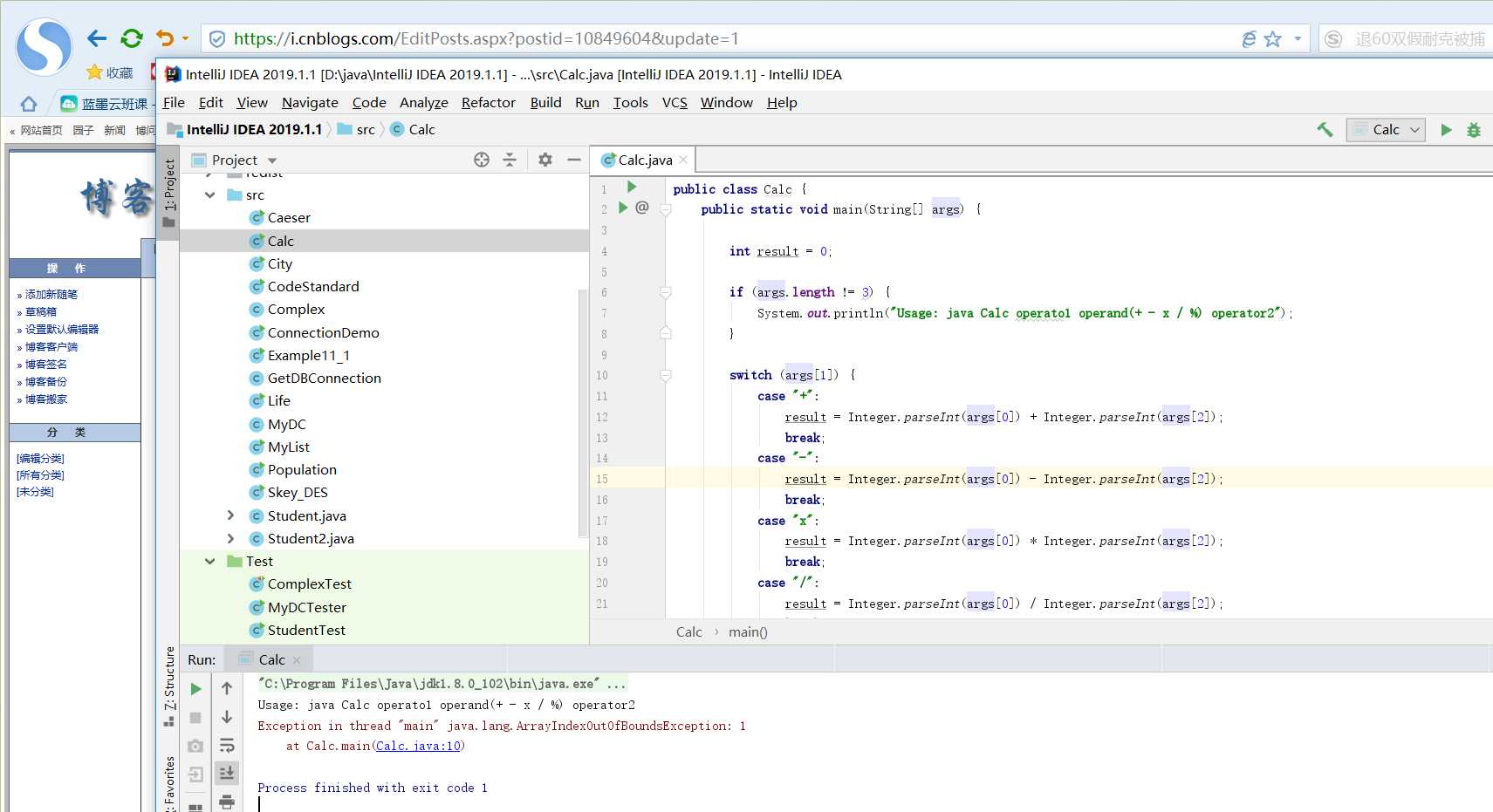The height and width of the screenshot is (812, 1493).
Task: Click the project tree vertical scrollbar
Action: [583, 414]
